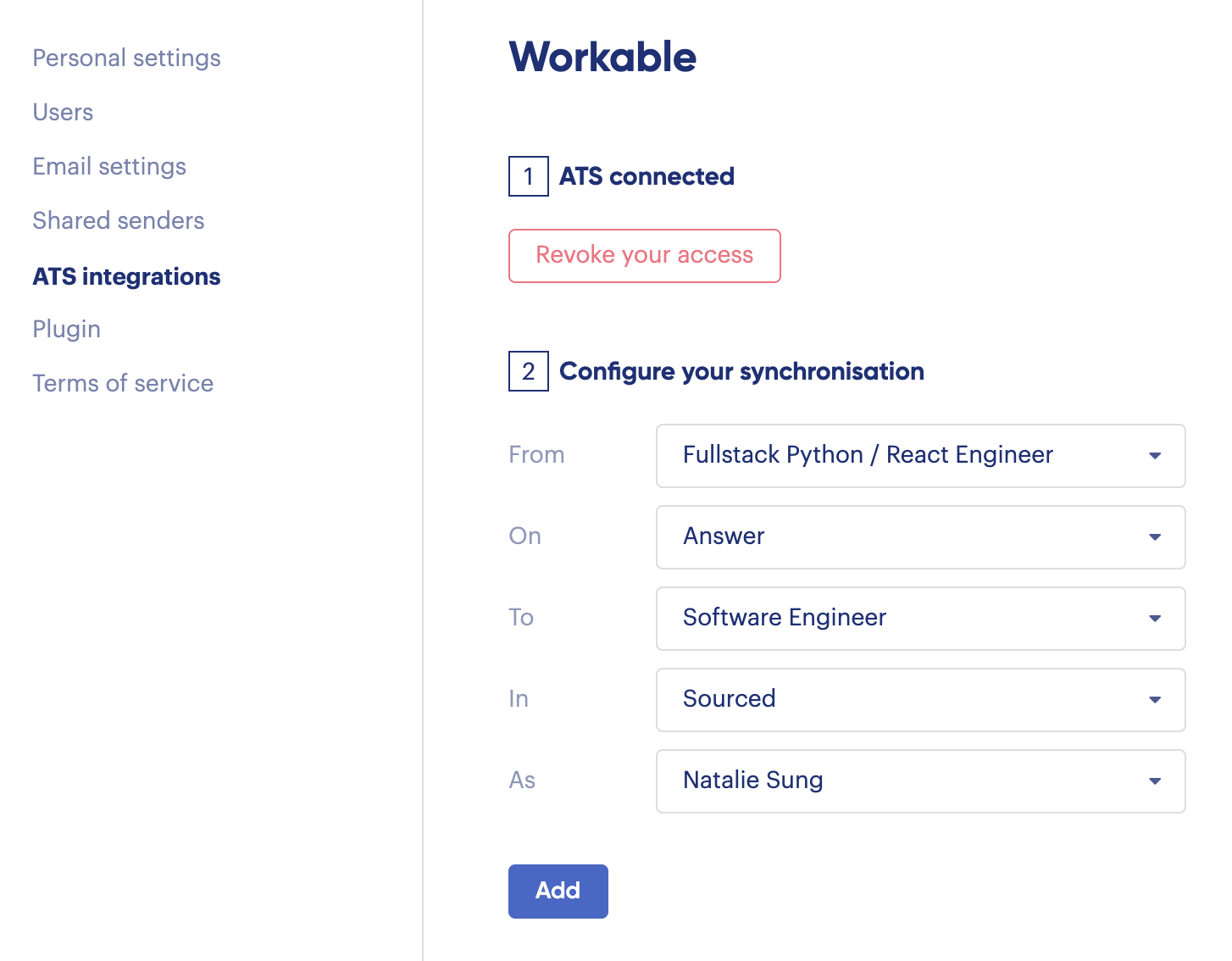Image resolution: width=1232 pixels, height=961 pixels.
Task: Open the From dropdown arrow
Action: pos(1154,456)
